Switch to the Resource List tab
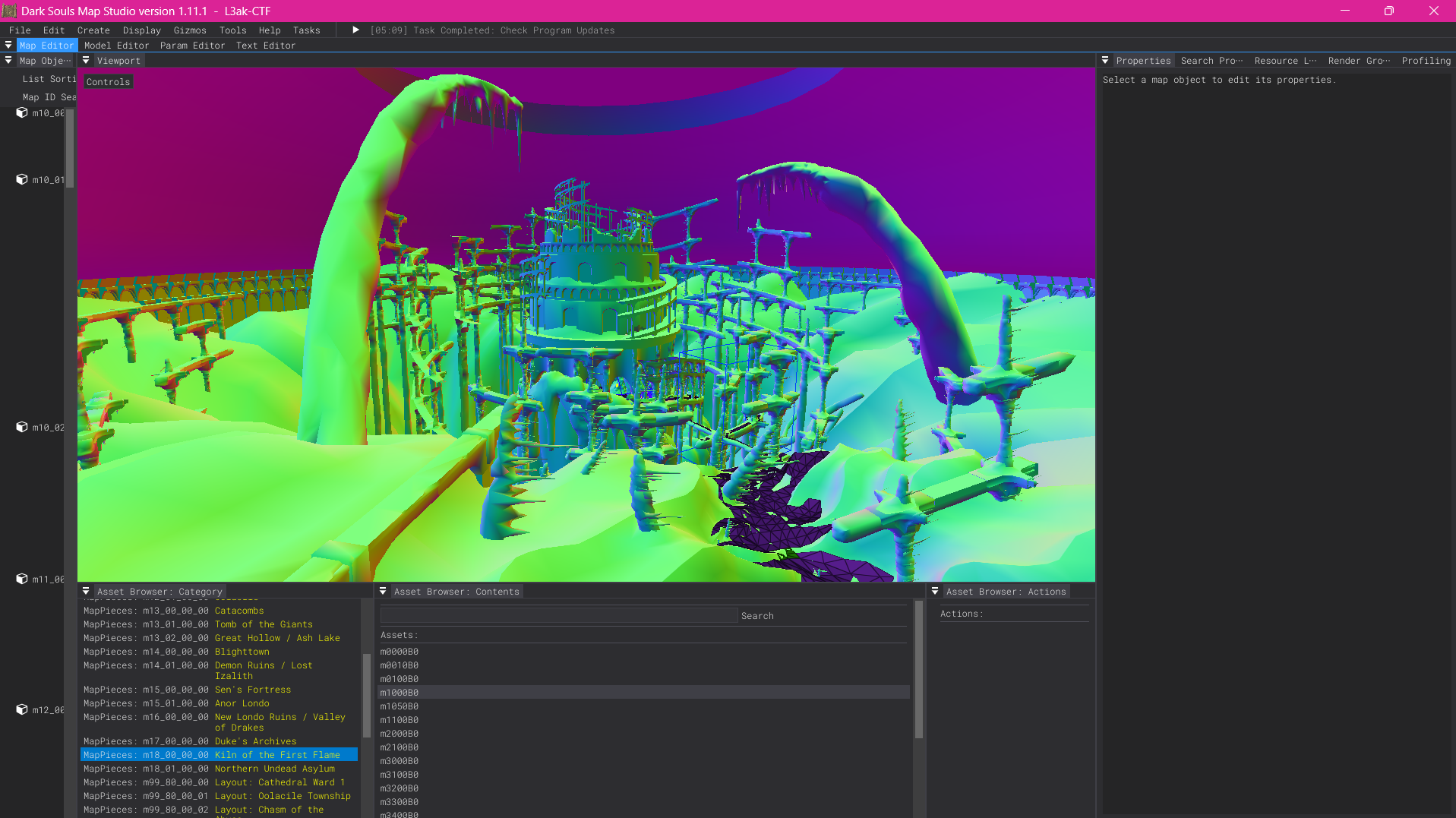1456x818 pixels. 1286,61
